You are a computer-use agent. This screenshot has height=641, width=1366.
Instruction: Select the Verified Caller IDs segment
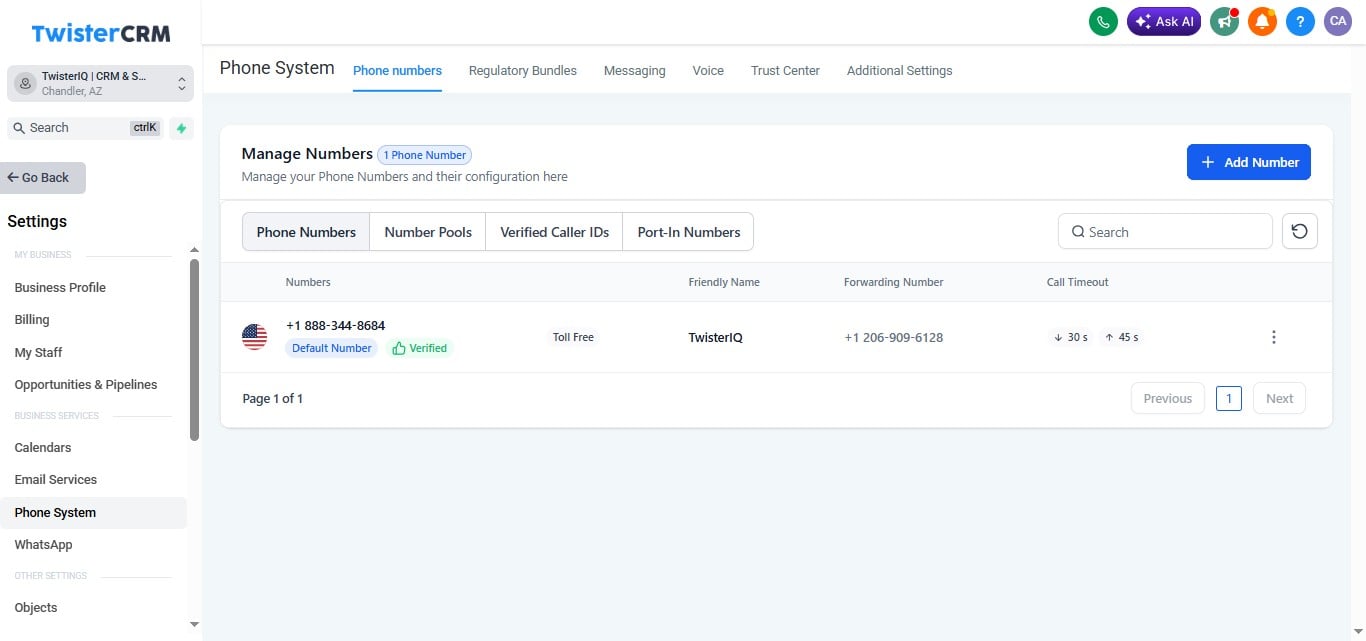coord(554,232)
